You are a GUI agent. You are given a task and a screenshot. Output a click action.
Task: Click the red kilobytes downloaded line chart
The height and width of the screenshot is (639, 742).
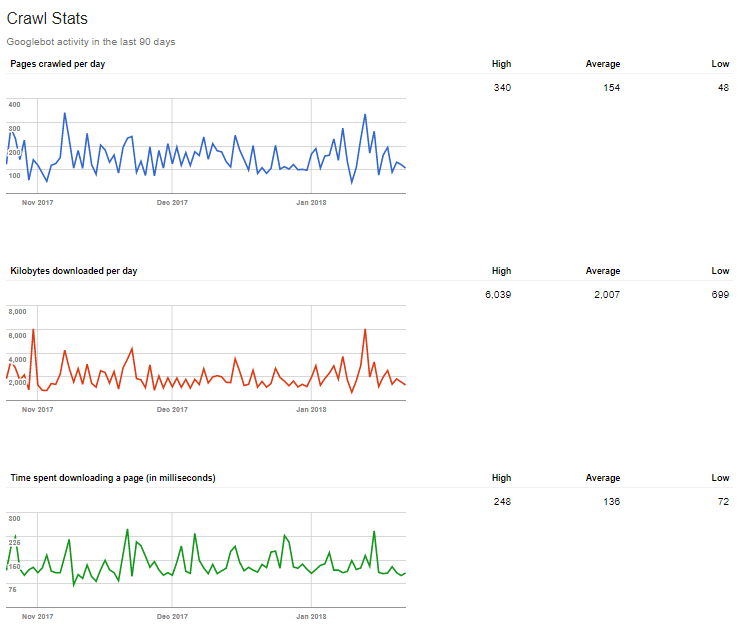coord(206,353)
